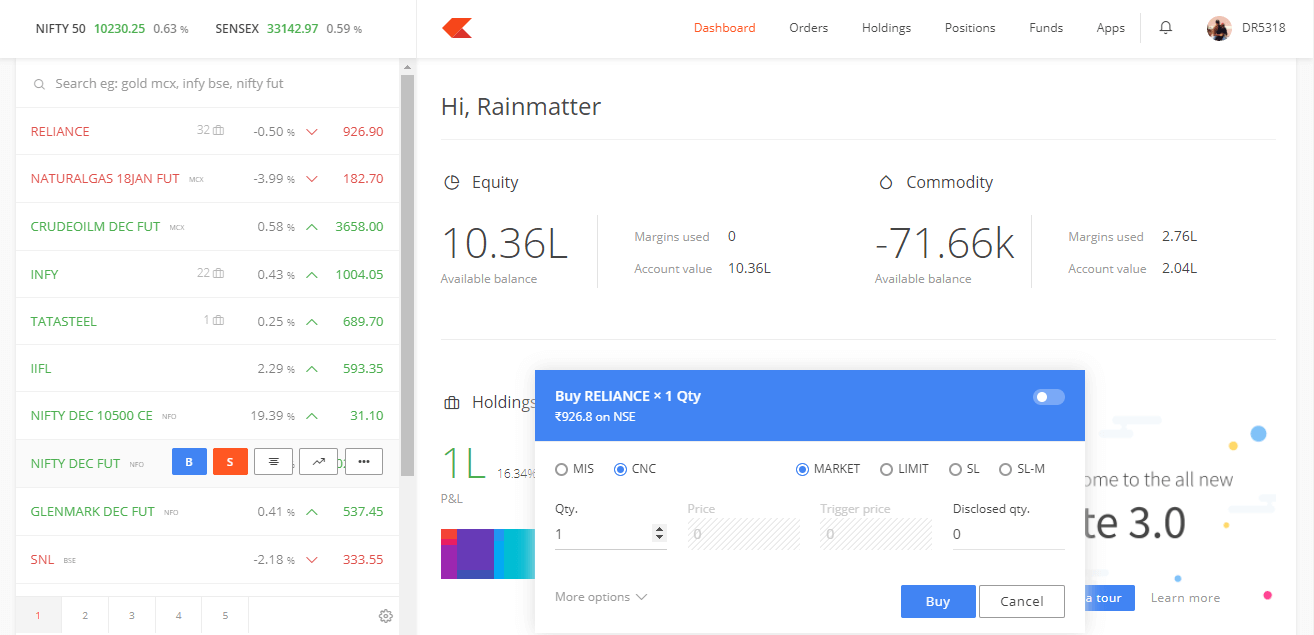
Task: Click the purple block in holdings chart
Action: click(x=476, y=550)
